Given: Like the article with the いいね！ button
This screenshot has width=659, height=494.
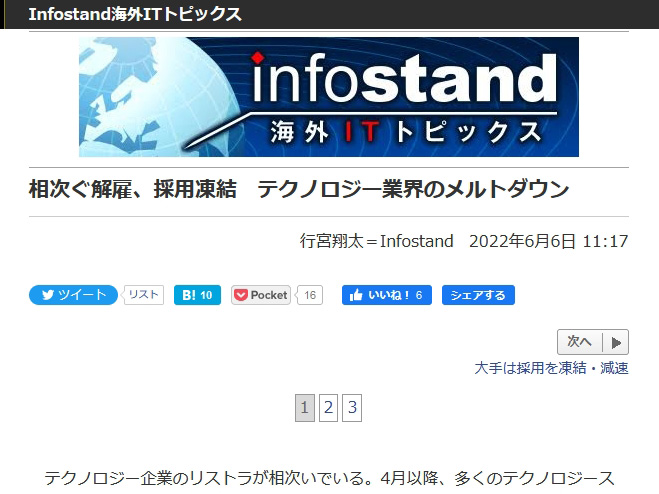Looking at the screenshot, I should [387, 295].
